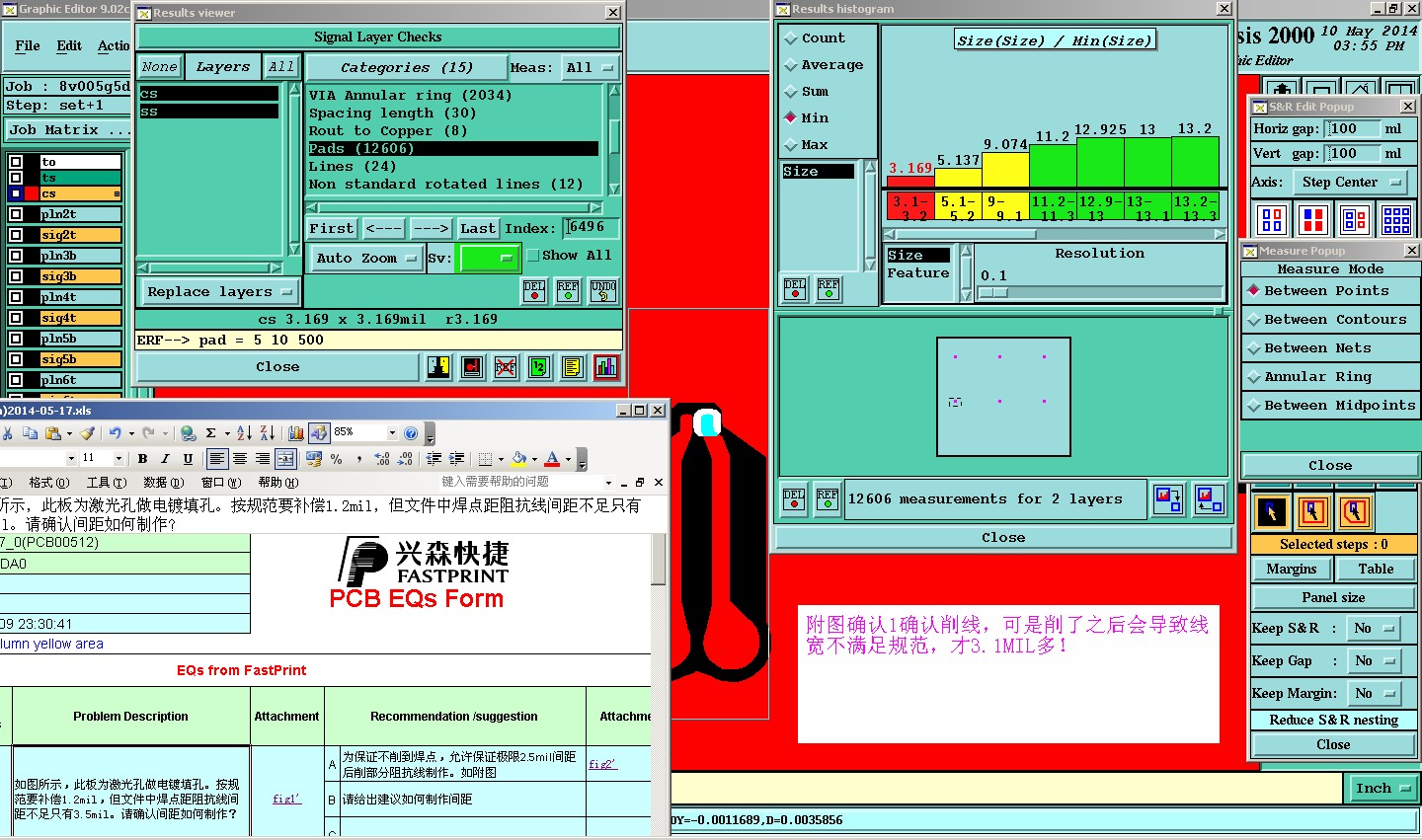Select Between Contours measure mode
The image size is (1422, 840).
tap(1326, 319)
